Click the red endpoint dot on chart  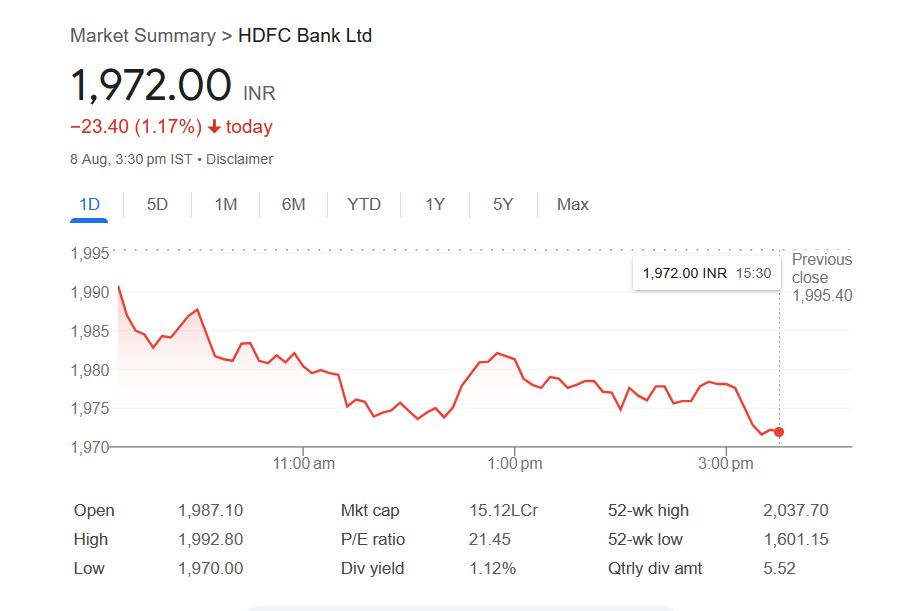[x=779, y=432]
